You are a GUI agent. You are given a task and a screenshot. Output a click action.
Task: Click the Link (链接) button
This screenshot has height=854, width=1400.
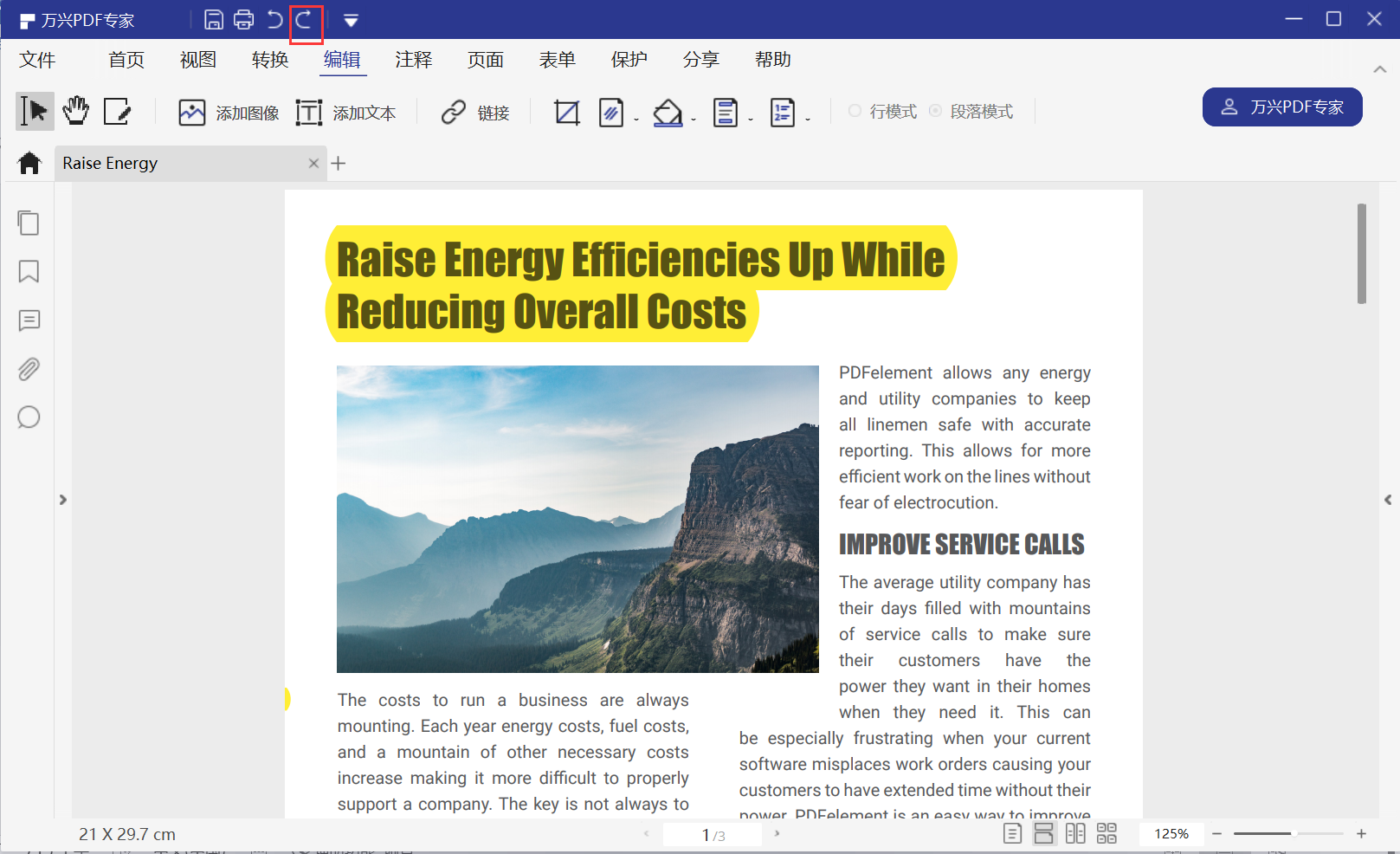[475, 113]
